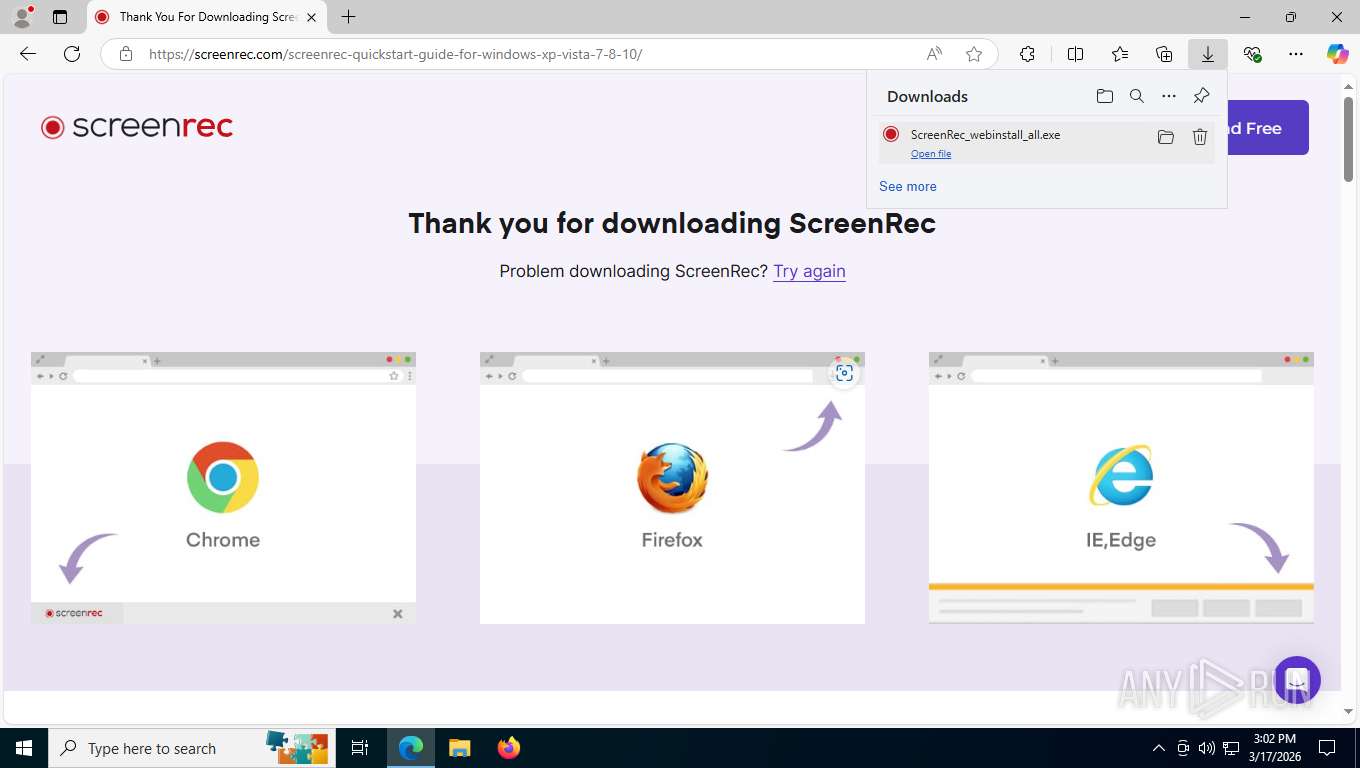
Task: Open more options in Downloads panel
Action: coord(1169,96)
